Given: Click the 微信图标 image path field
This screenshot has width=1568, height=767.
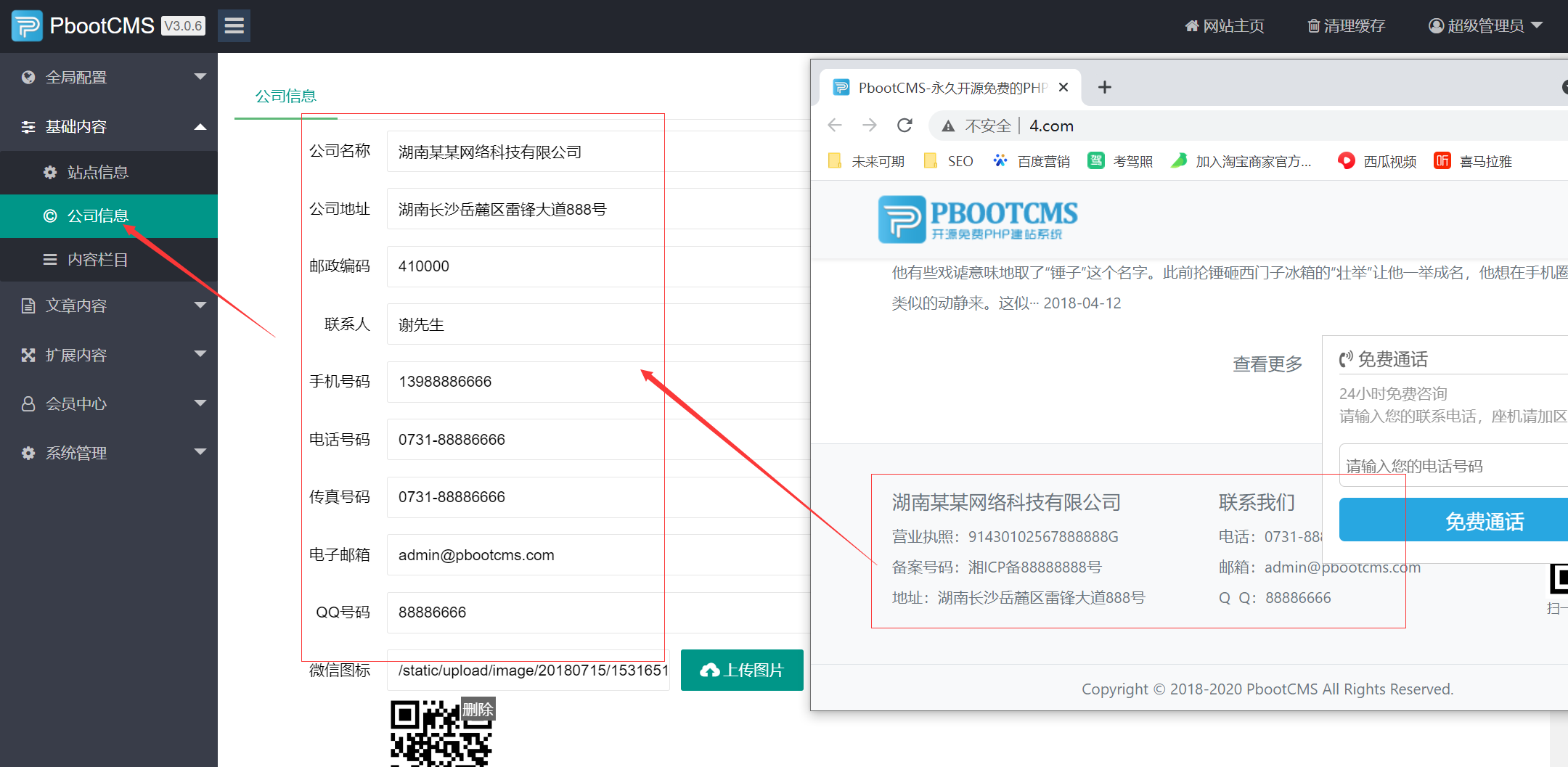Looking at the screenshot, I should click(530, 670).
